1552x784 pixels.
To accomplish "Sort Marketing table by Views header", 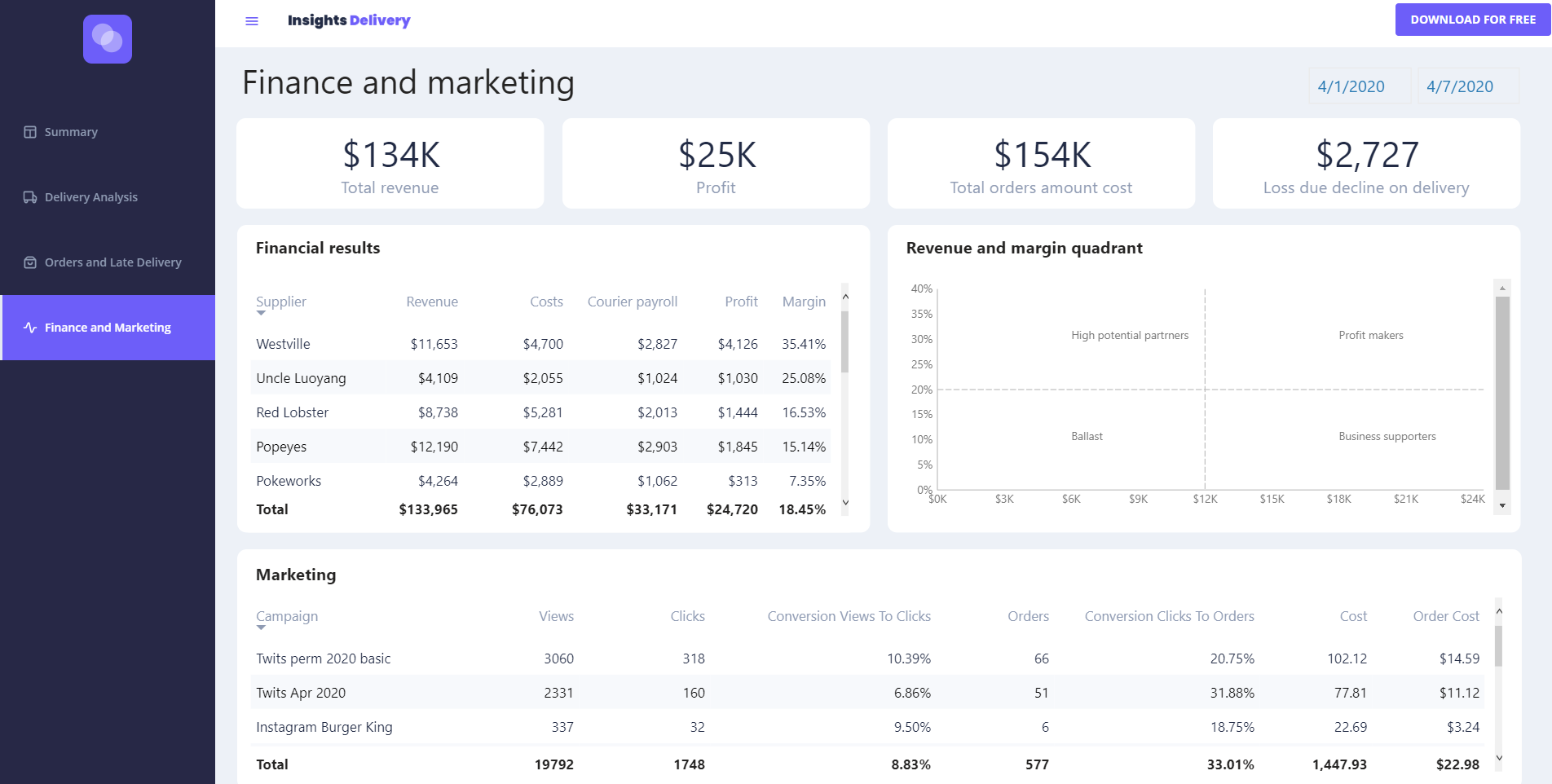I will (x=556, y=616).
